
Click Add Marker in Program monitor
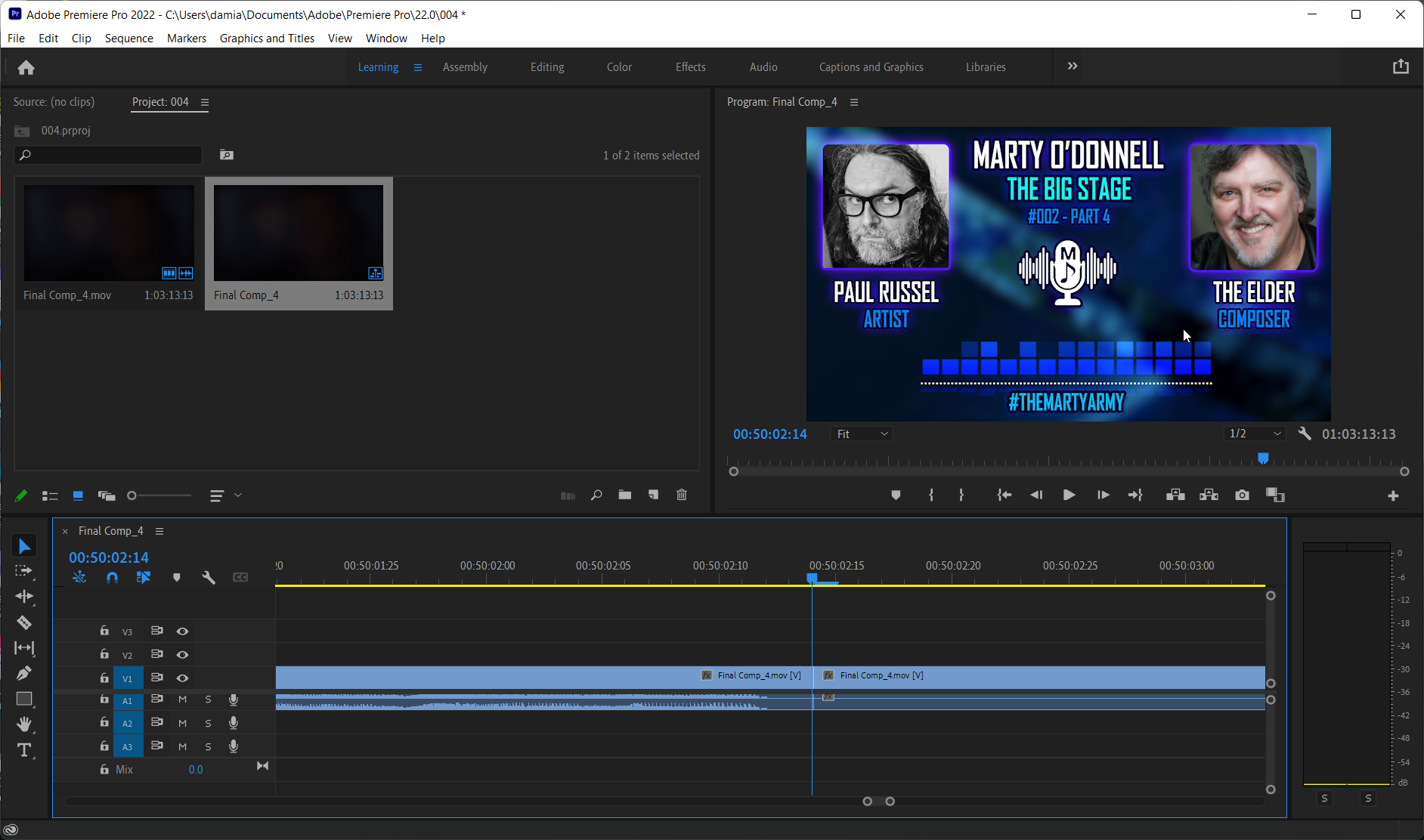896,495
